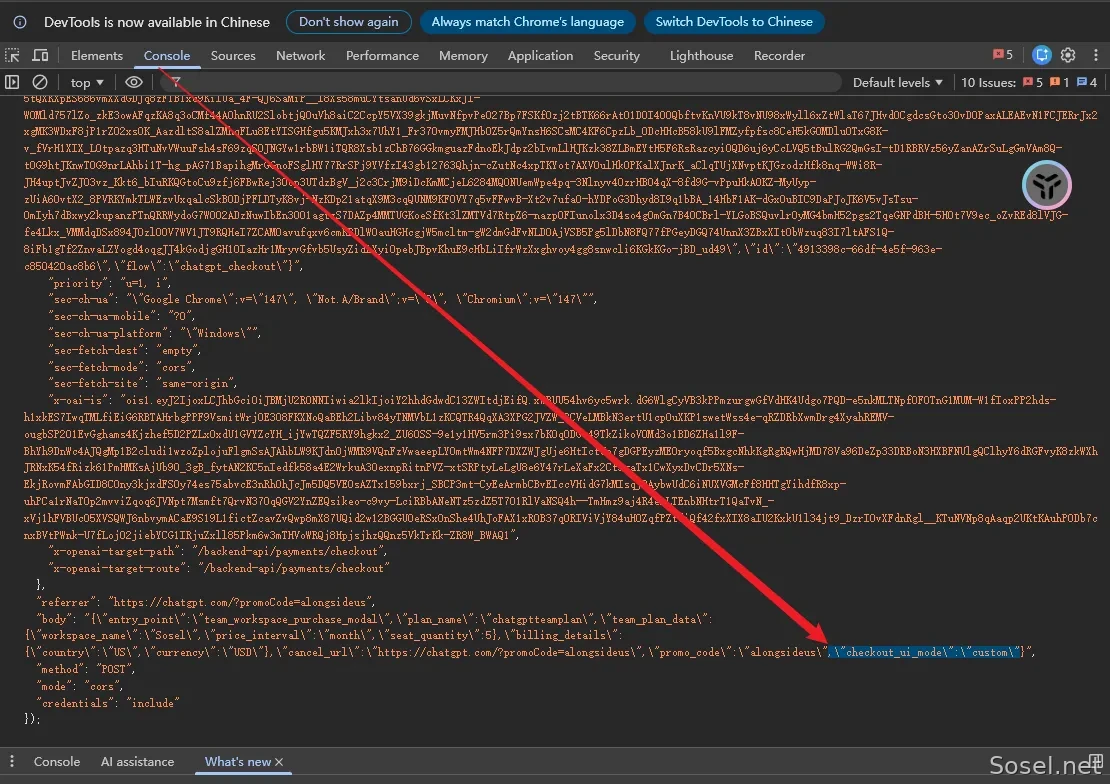Click the console filter input field

(500, 82)
